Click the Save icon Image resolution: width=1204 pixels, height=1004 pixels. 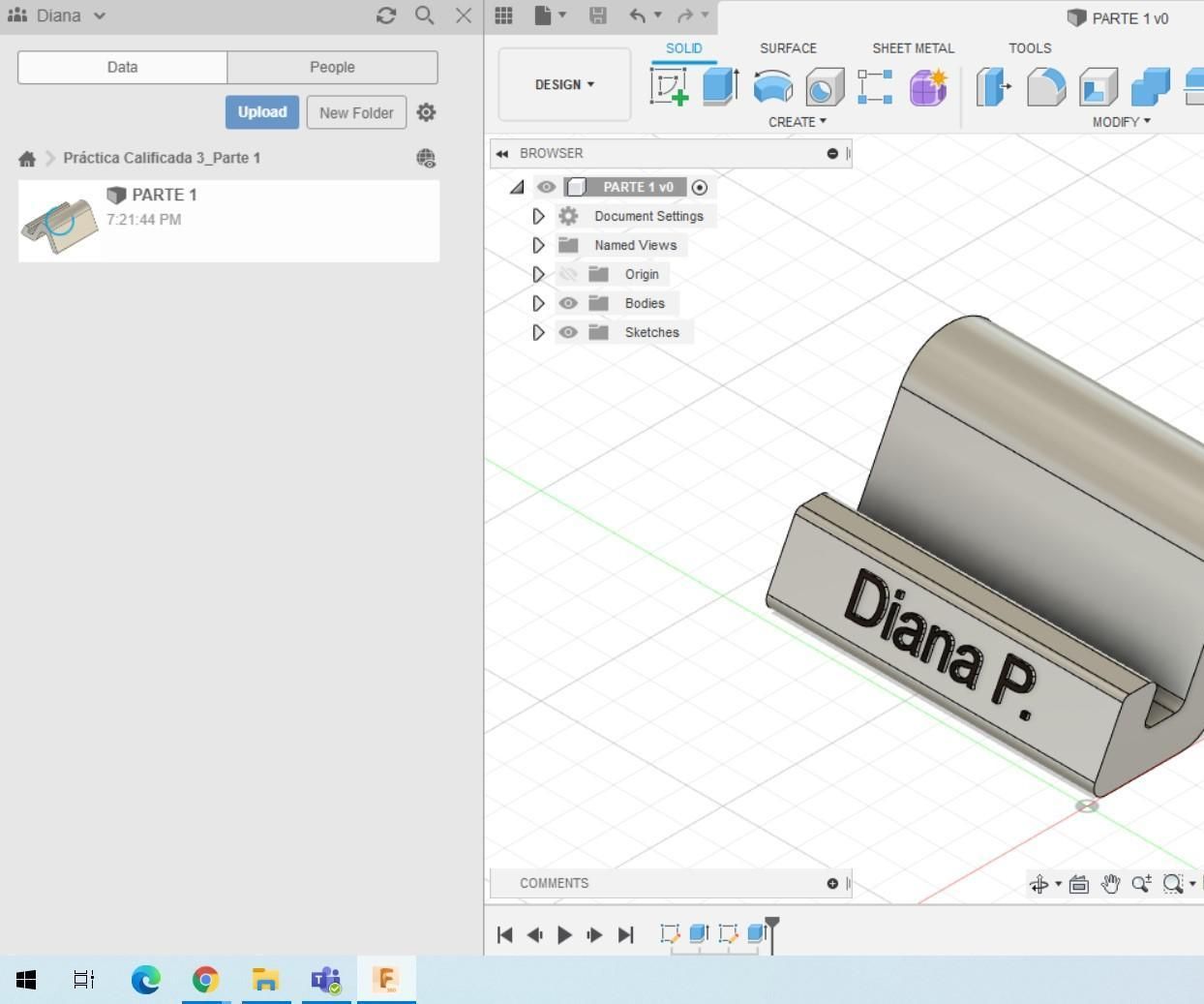598,15
